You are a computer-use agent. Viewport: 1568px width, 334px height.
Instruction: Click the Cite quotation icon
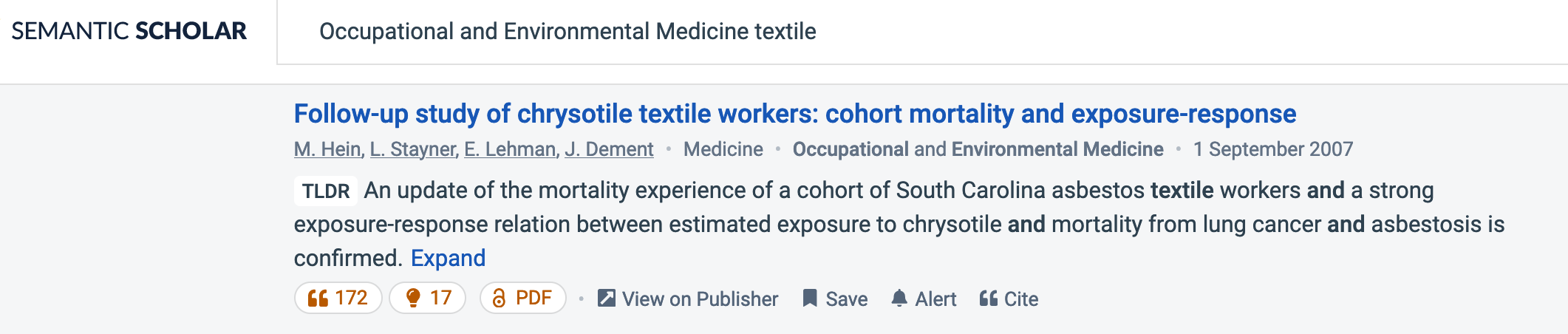pyautogui.click(x=988, y=299)
